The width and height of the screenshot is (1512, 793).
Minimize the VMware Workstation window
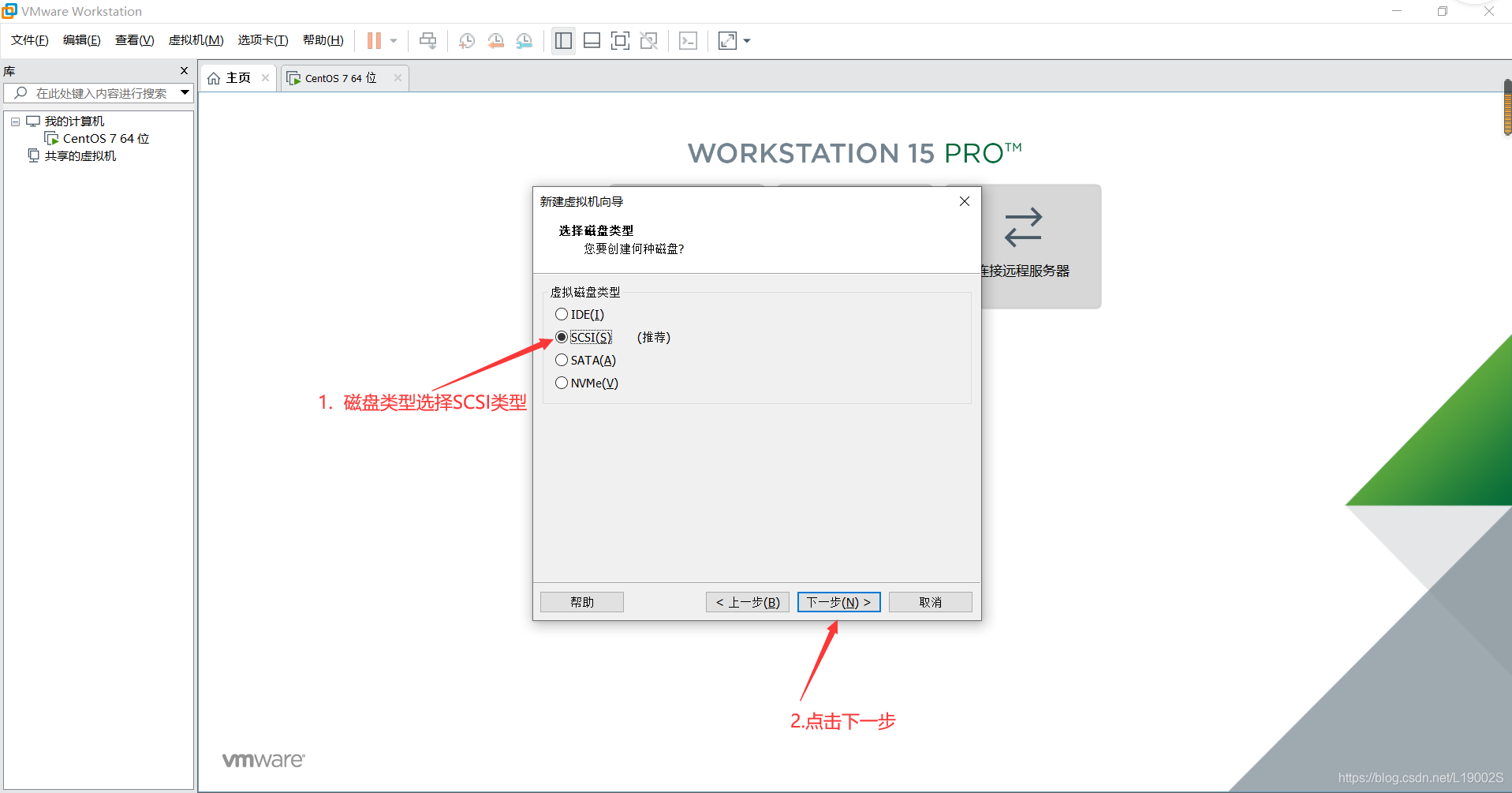pyautogui.click(x=1397, y=11)
